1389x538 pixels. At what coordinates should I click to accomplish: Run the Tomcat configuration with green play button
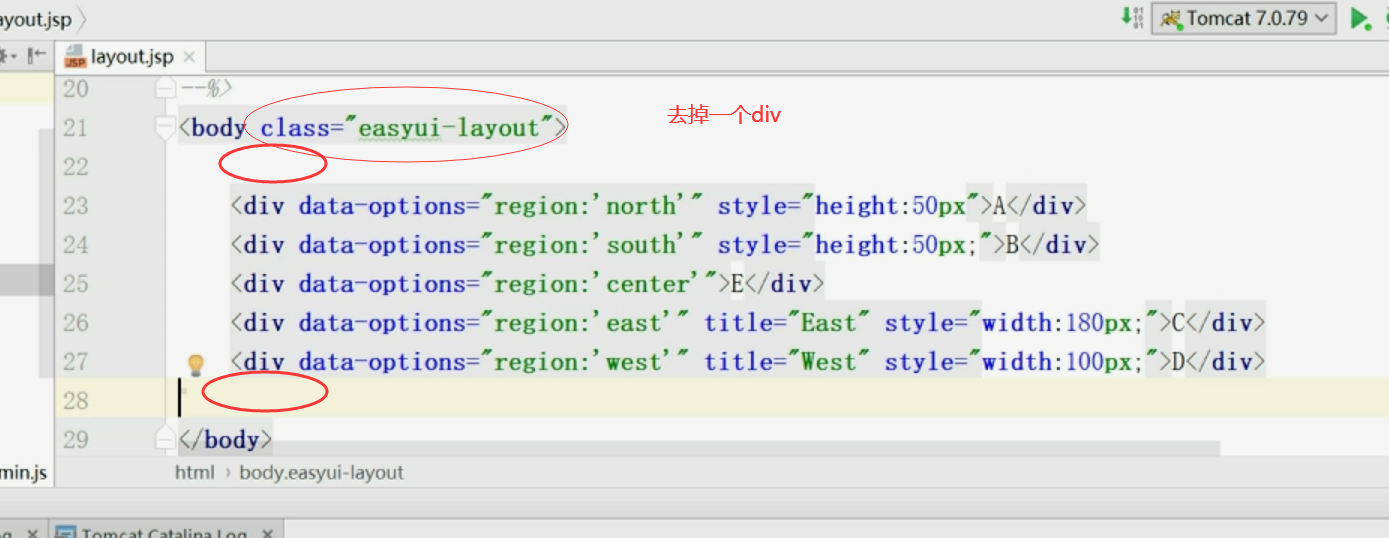(x=1360, y=18)
